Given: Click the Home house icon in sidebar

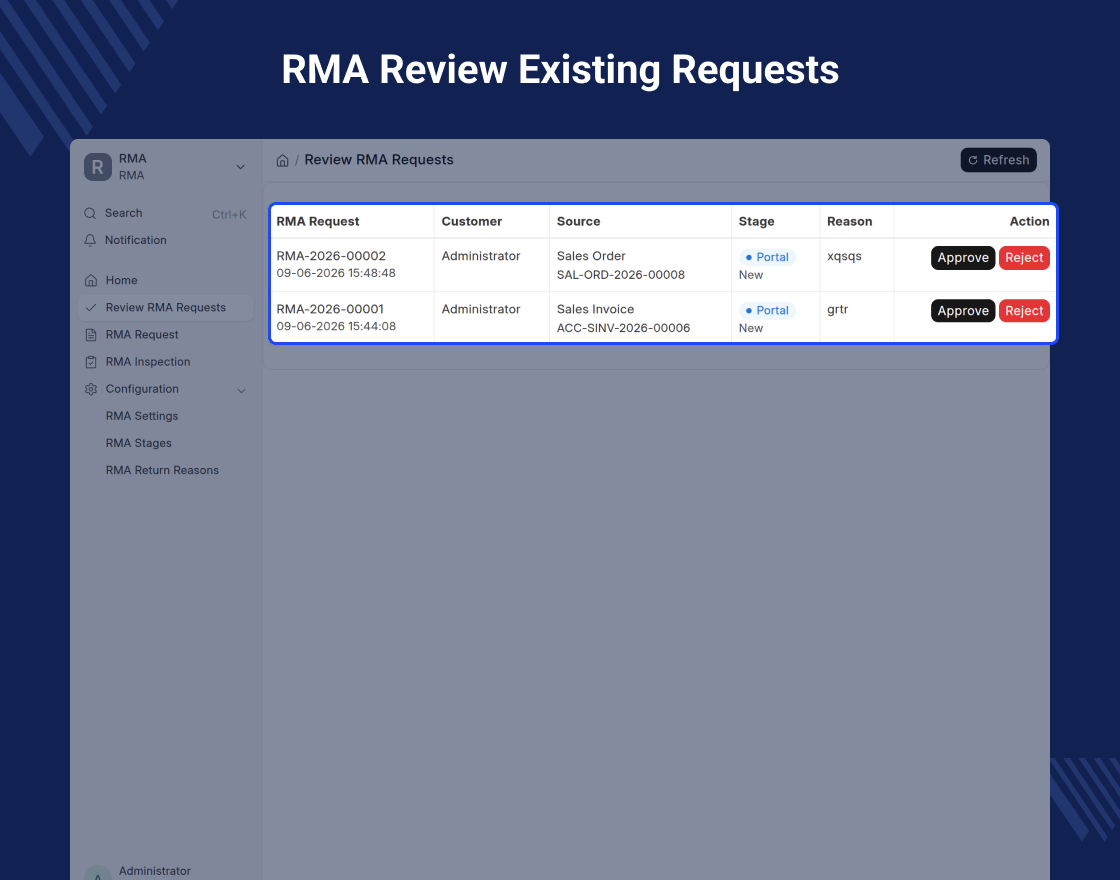Looking at the screenshot, I should tap(91, 281).
